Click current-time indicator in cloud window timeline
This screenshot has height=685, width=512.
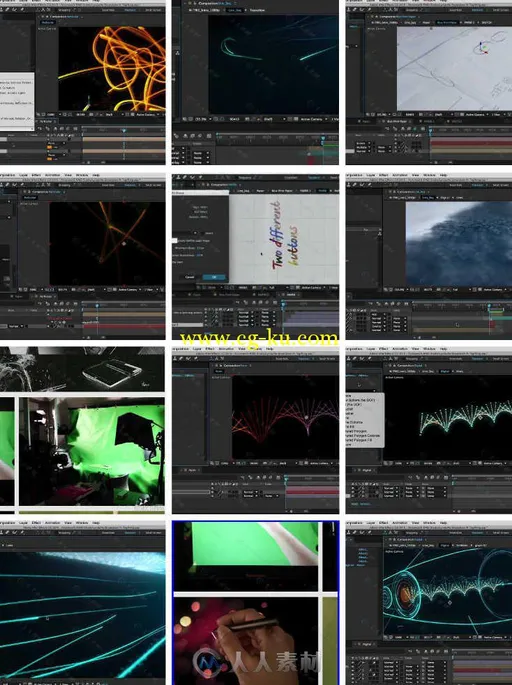[489, 305]
